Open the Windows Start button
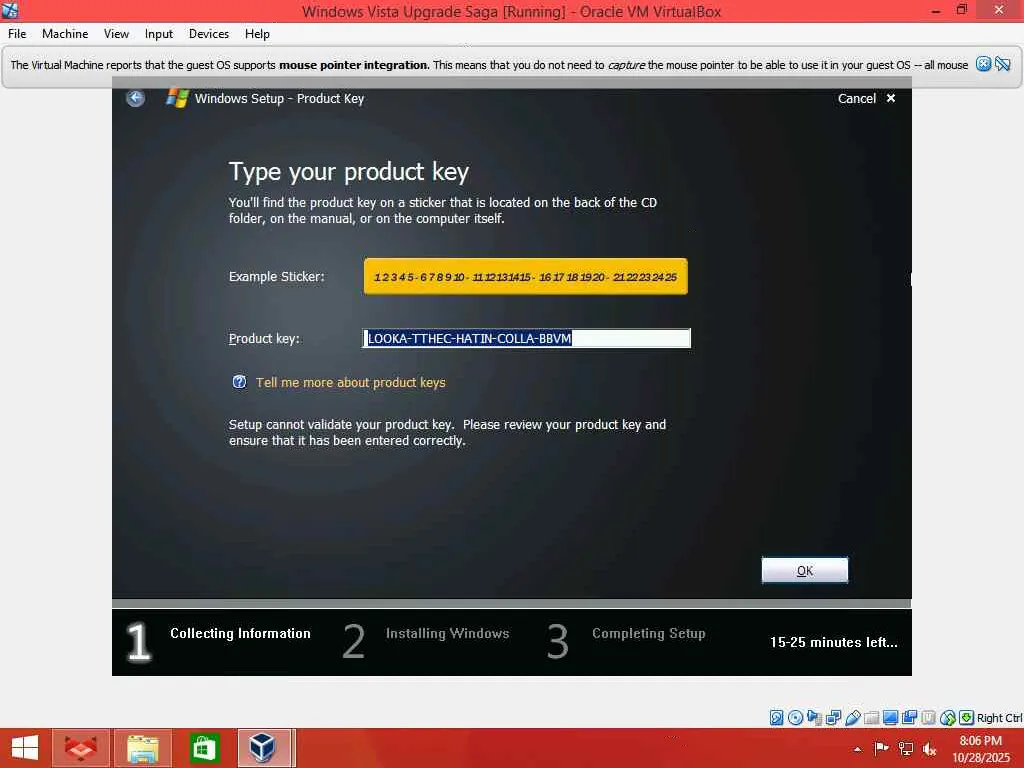 [24, 748]
